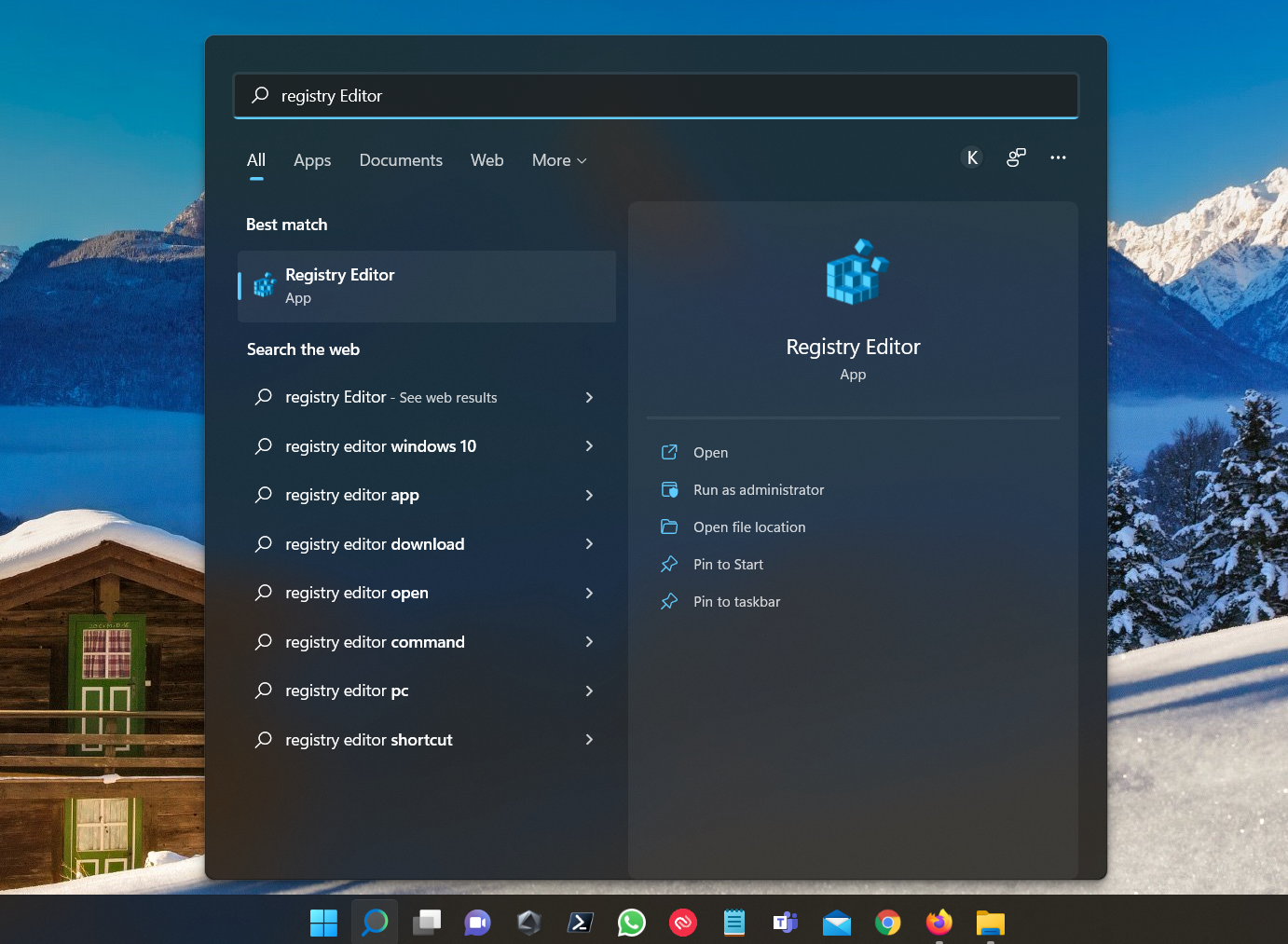Expand arrow for 'registry editor app'
This screenshot has width=1288, height=944.
[589, 495]
